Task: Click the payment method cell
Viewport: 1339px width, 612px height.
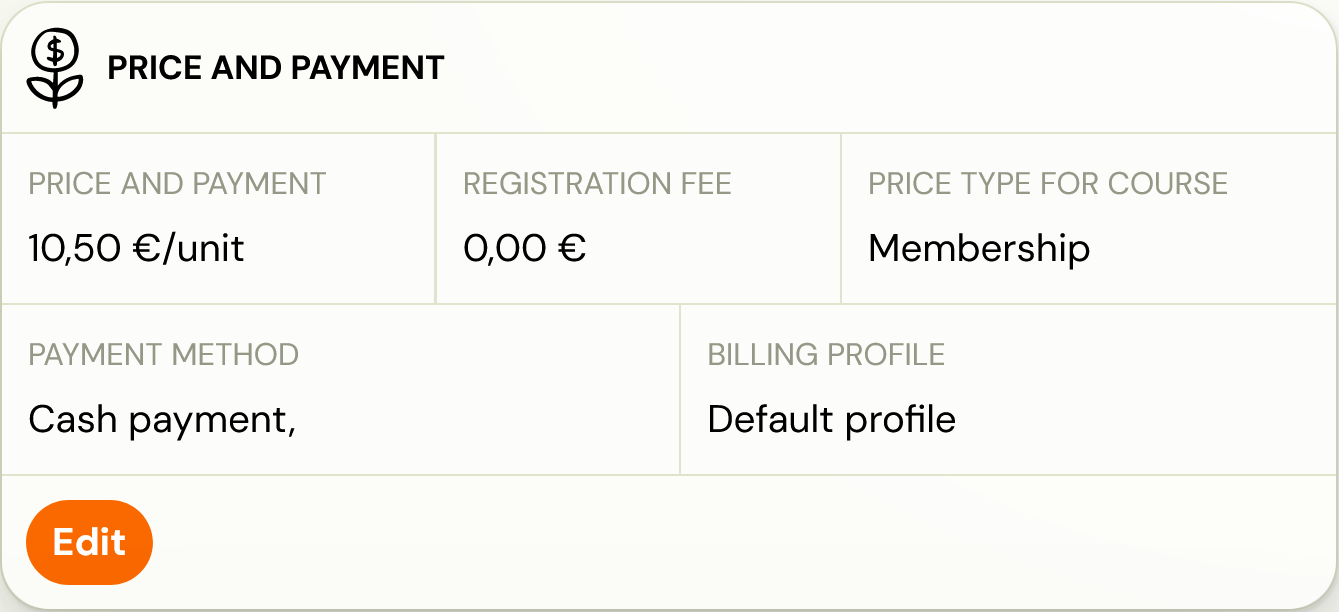Action: coord(340,390)
